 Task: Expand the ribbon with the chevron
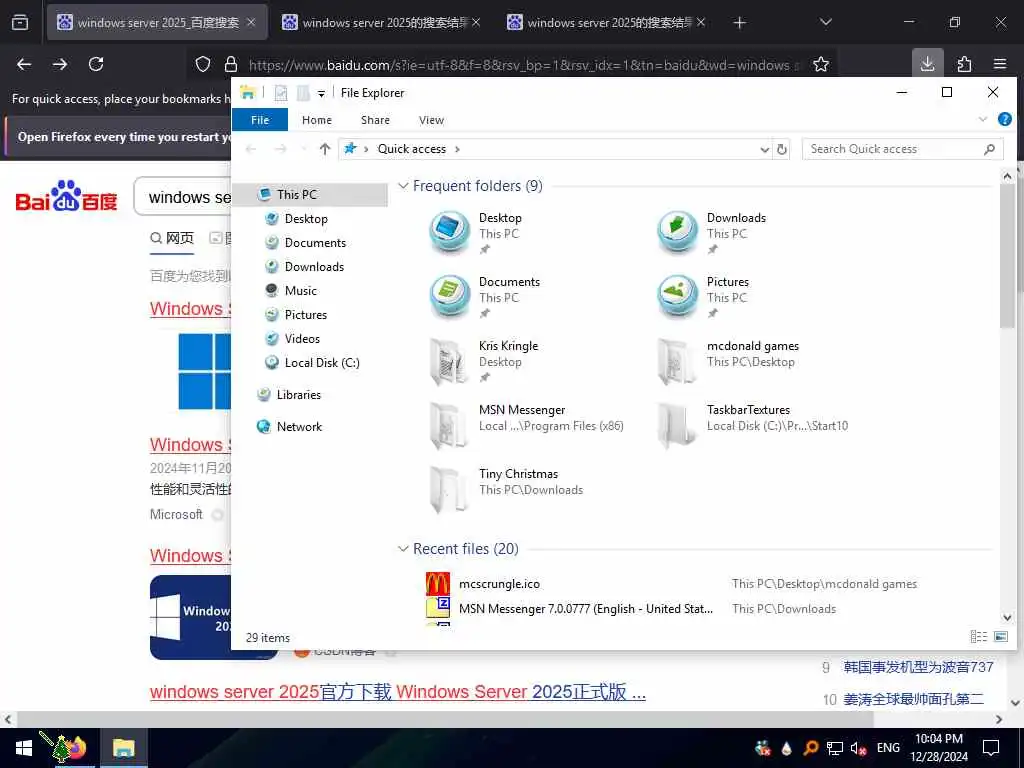tap(983, 120)
